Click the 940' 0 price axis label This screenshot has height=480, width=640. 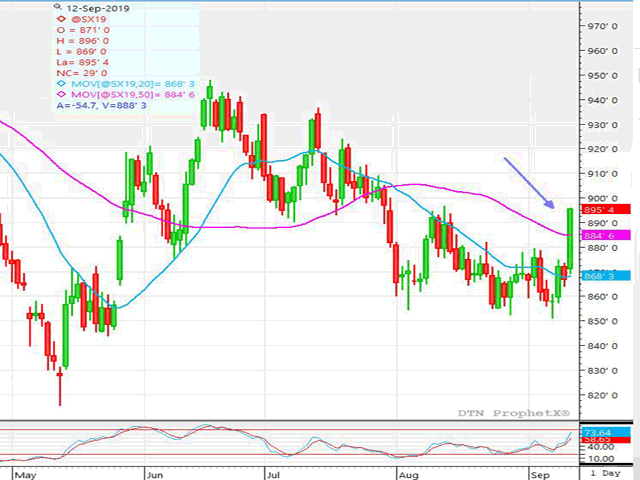(x=602, y=100)
